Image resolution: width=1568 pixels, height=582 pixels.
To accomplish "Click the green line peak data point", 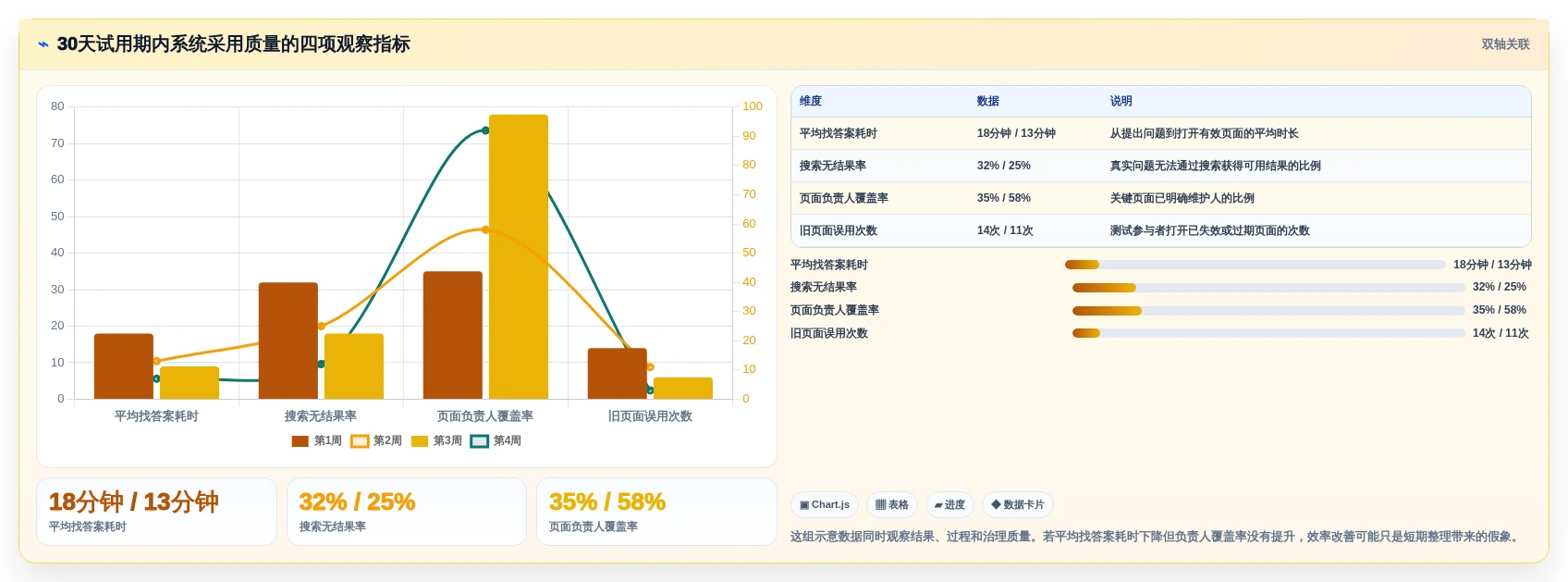I will click(x=485, y=130).
